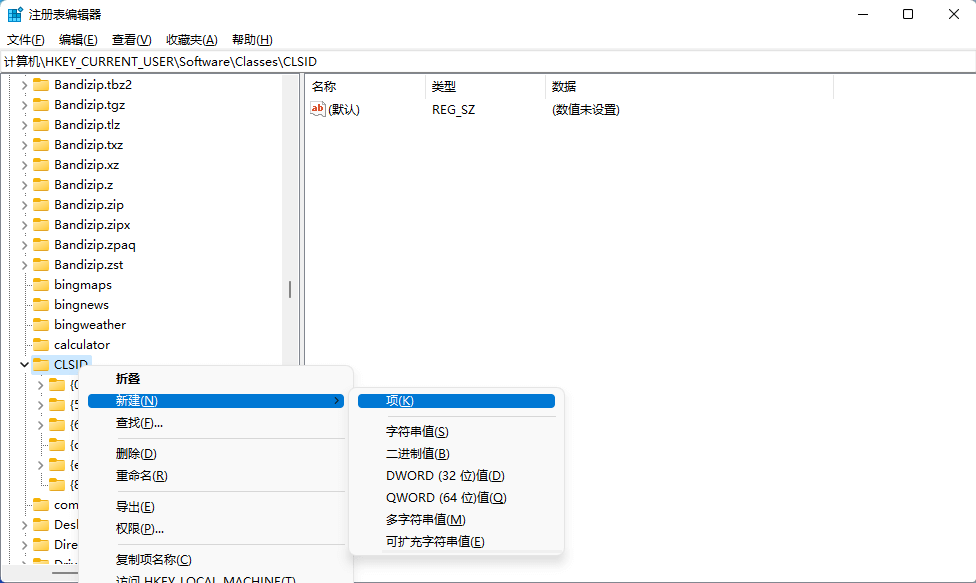Click the bingweather folder icon

pos(41,325)
